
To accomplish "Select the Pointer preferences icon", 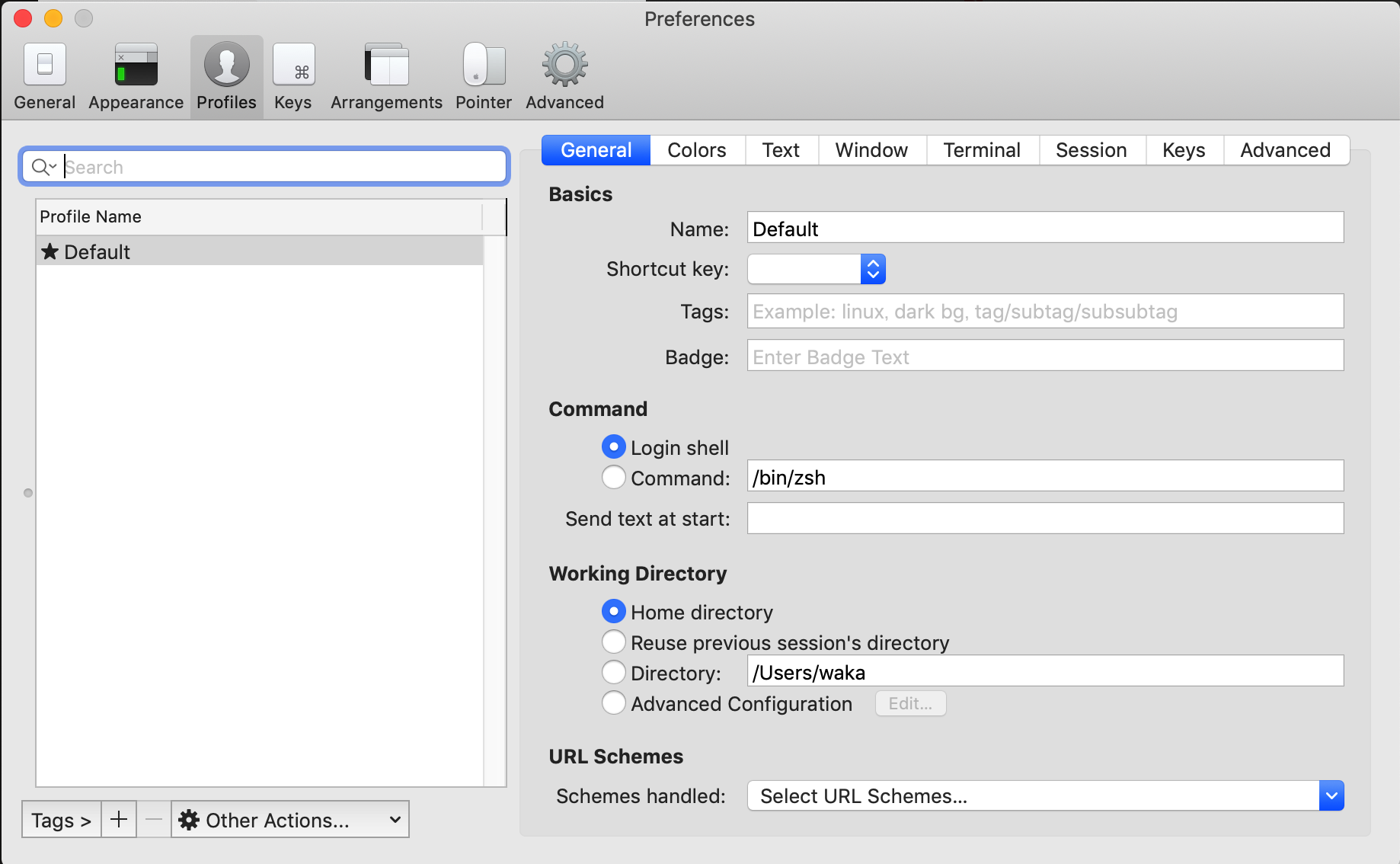I will [482, 75].
